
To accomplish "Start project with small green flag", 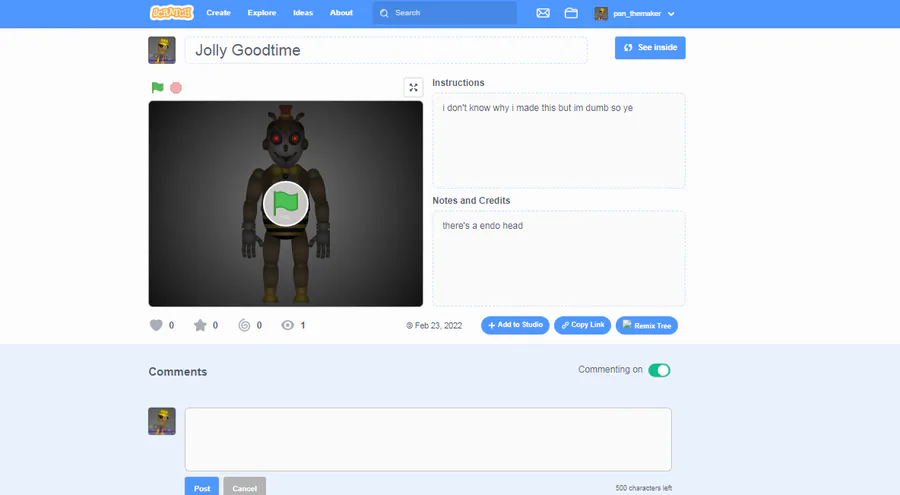I will (x=157, y=87).
